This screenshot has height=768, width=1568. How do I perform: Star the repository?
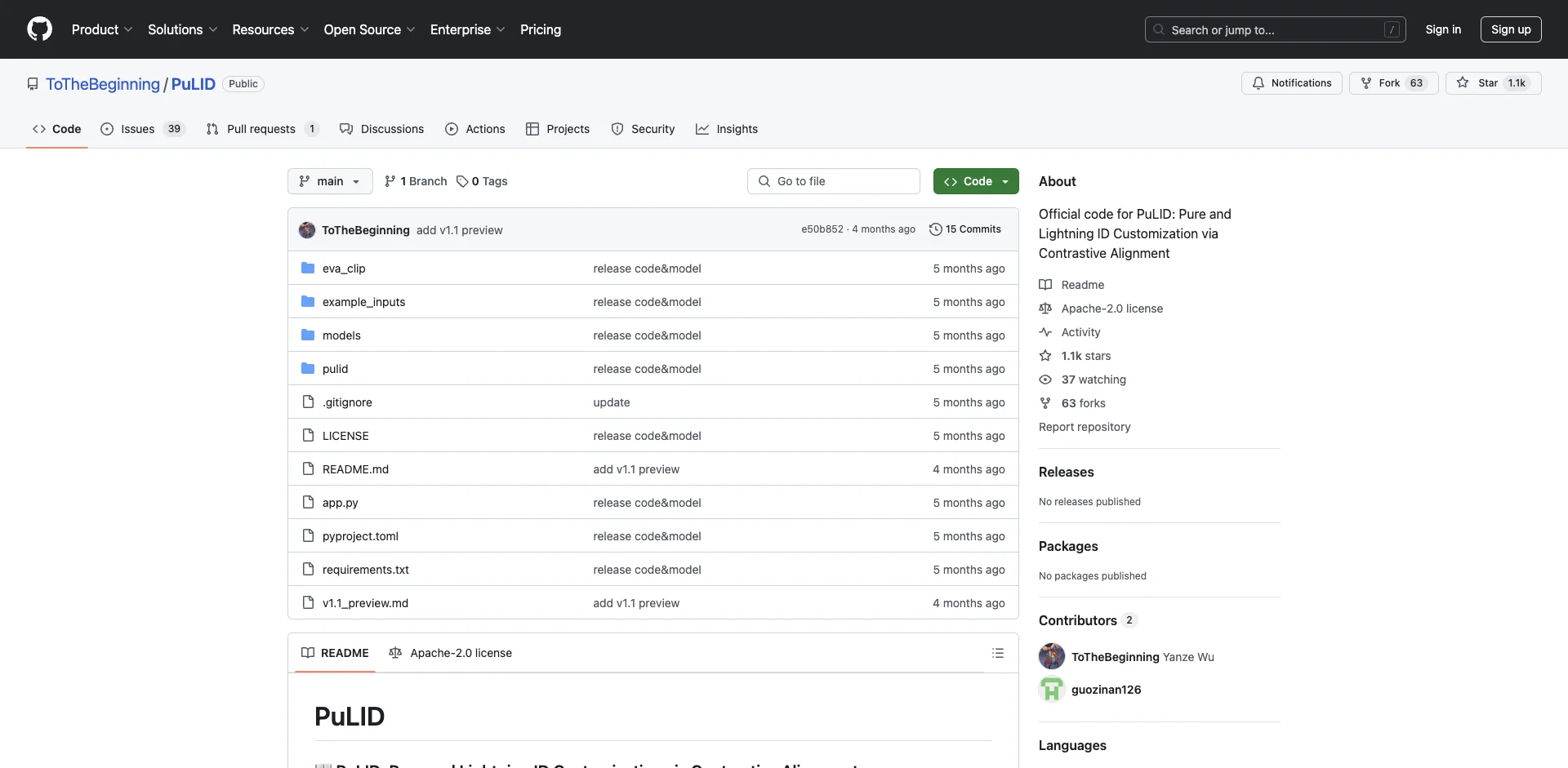(x=1493, y=83)
